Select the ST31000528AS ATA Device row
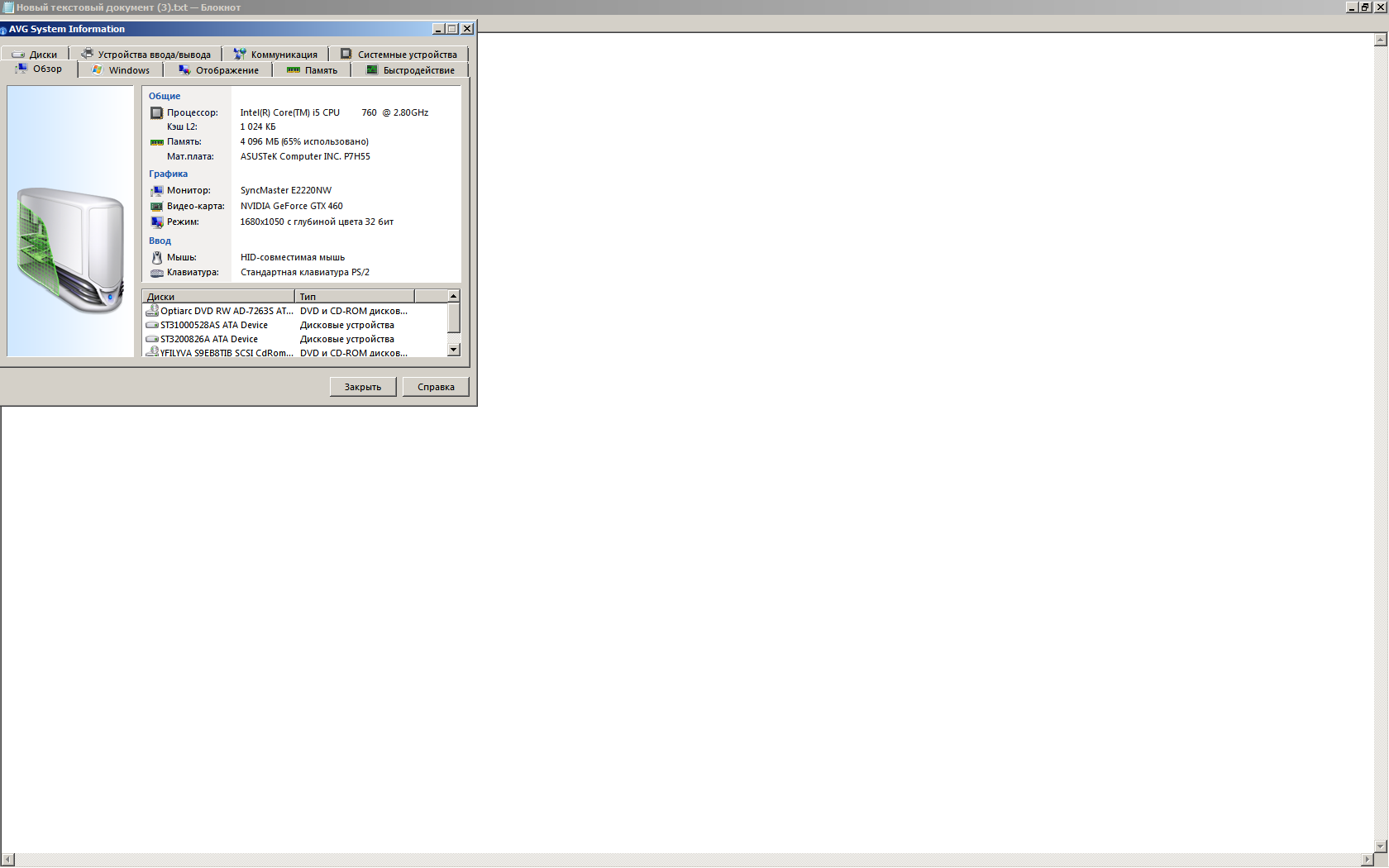1389x868 pixels. [x=295, y=325]
